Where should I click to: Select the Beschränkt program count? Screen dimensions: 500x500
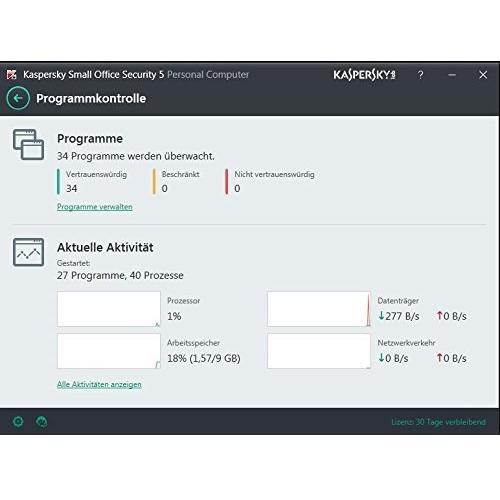[x=165, y=188]
